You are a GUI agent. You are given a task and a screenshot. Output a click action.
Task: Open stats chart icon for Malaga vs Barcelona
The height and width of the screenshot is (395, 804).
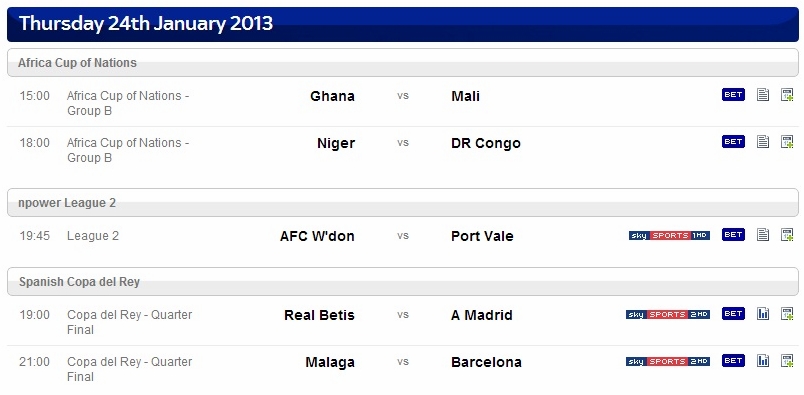763,361
